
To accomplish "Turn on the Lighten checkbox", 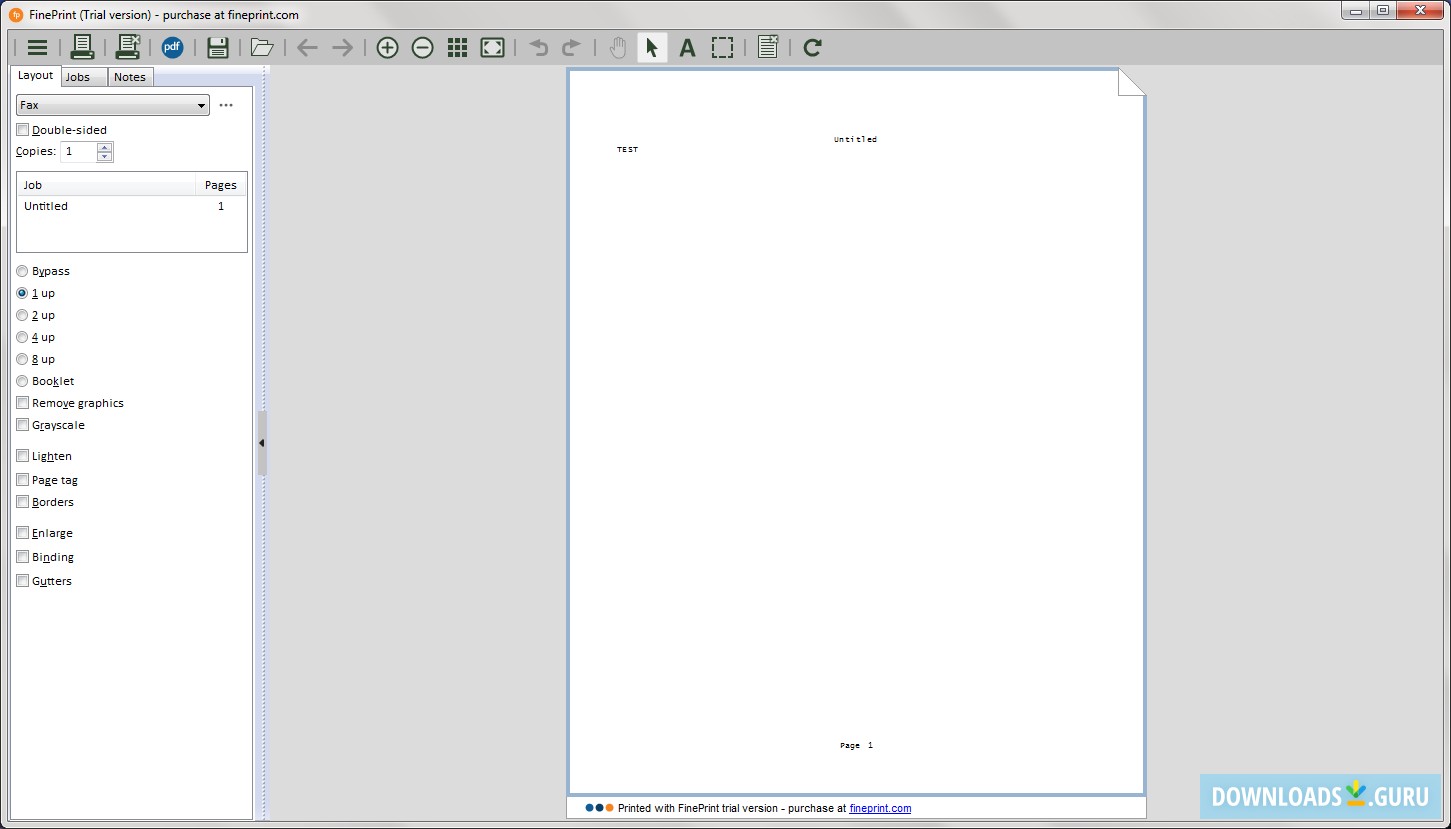I will tap(23, 456).
